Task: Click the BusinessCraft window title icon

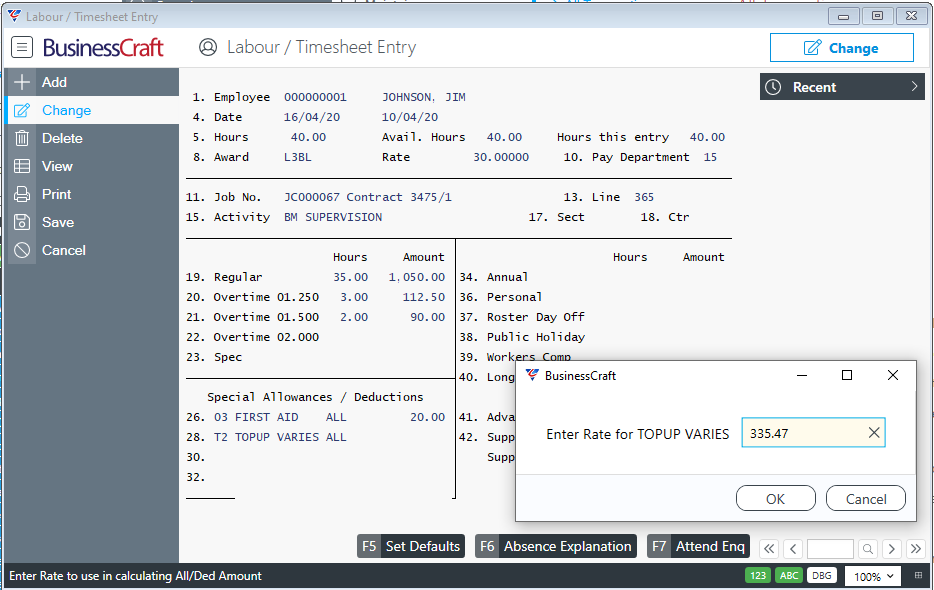Action: click(x=14, y=16)
